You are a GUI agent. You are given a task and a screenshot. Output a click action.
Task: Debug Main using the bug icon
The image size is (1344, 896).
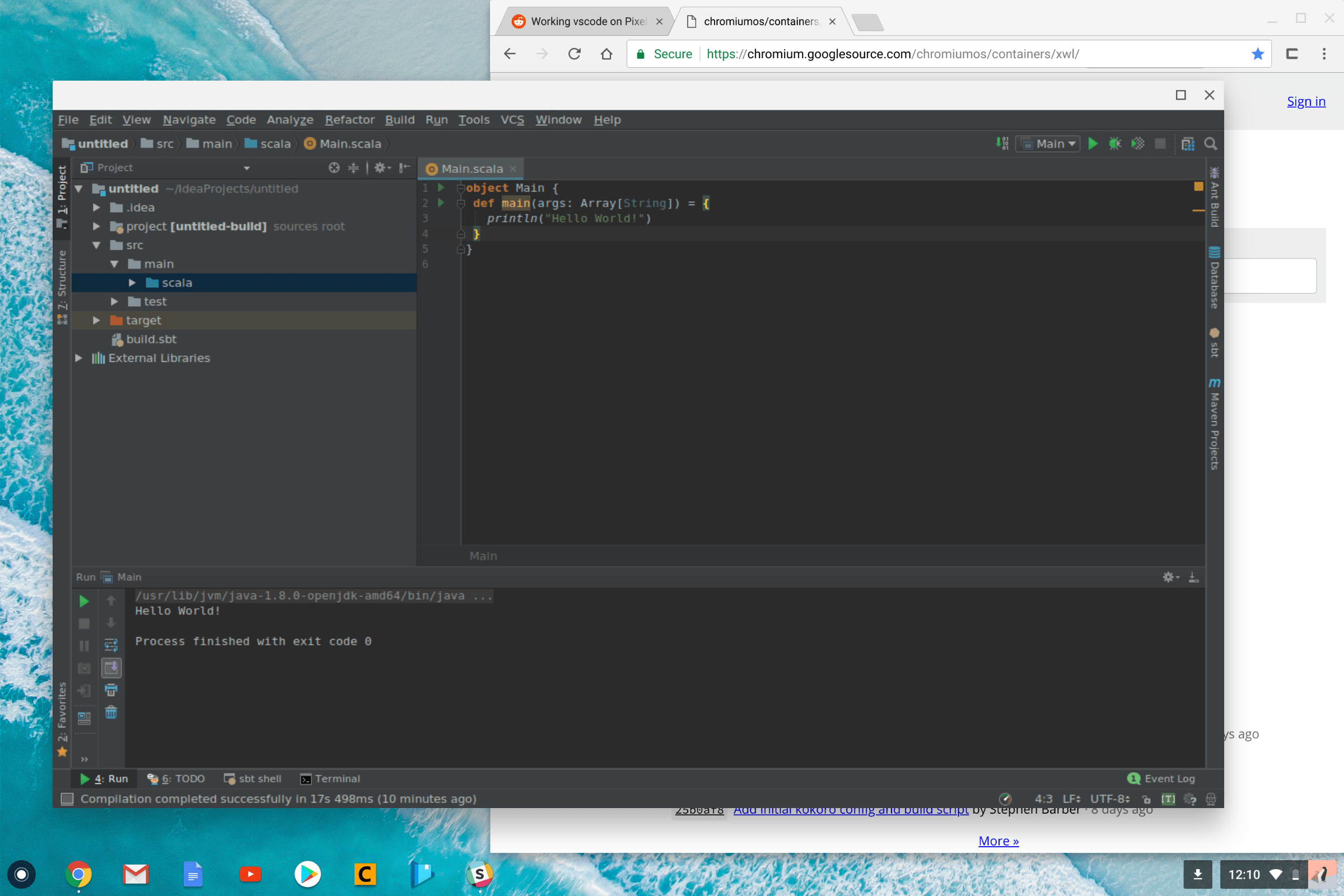tap(1114, 143)
